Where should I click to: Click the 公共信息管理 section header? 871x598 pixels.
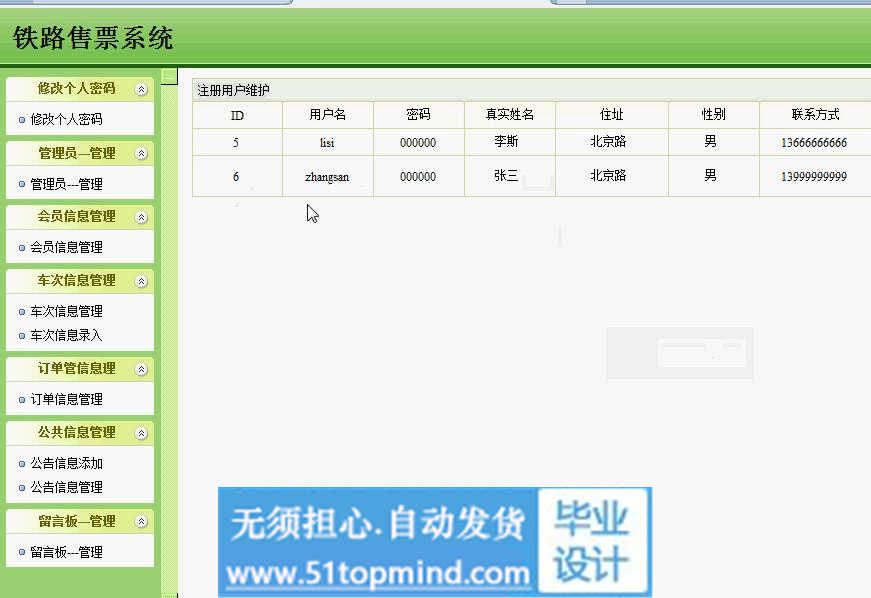[x=79, y=433]
